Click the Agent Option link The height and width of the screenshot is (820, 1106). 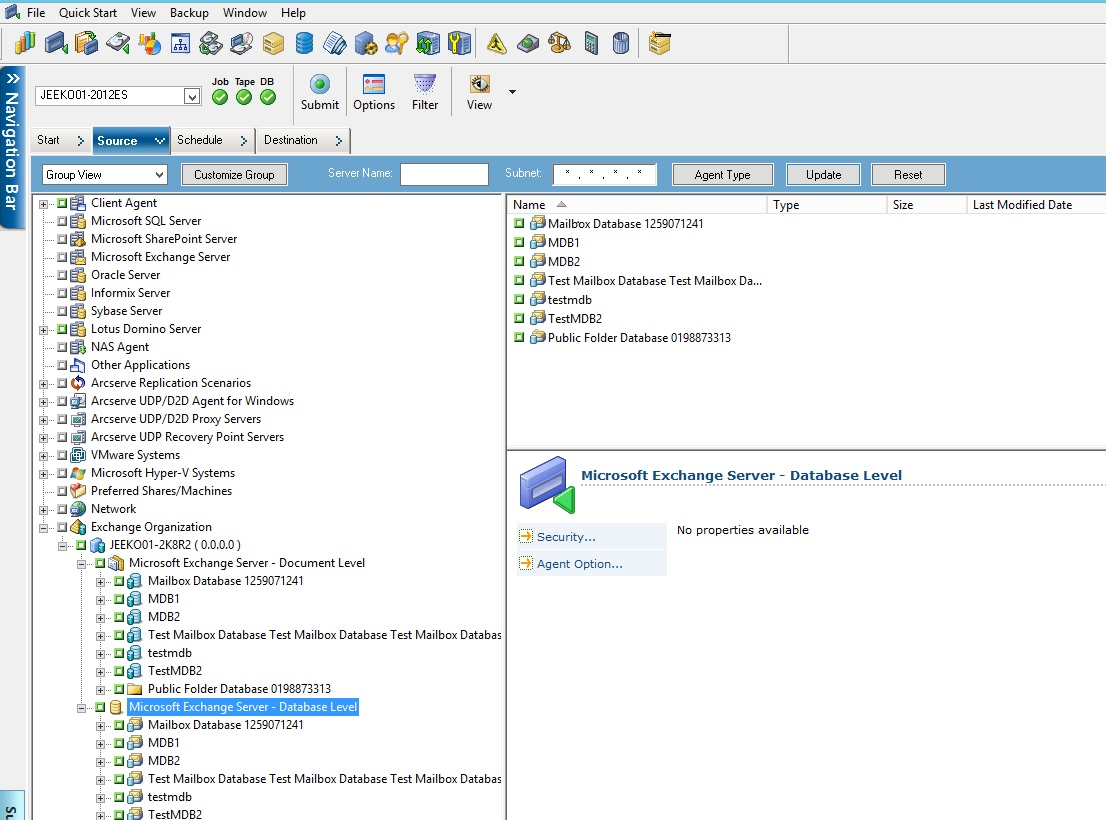pos(579,564)
